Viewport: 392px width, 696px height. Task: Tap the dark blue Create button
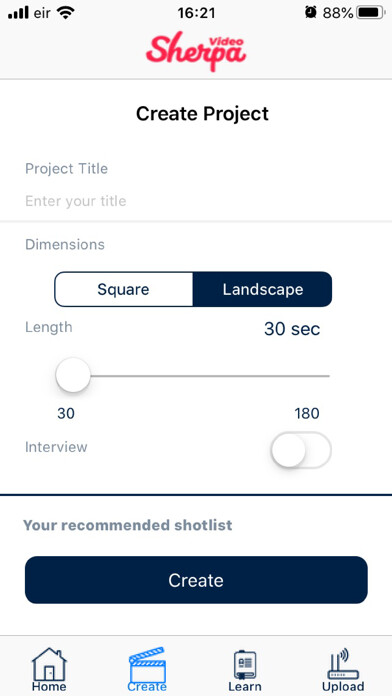(x=196, y=580)
